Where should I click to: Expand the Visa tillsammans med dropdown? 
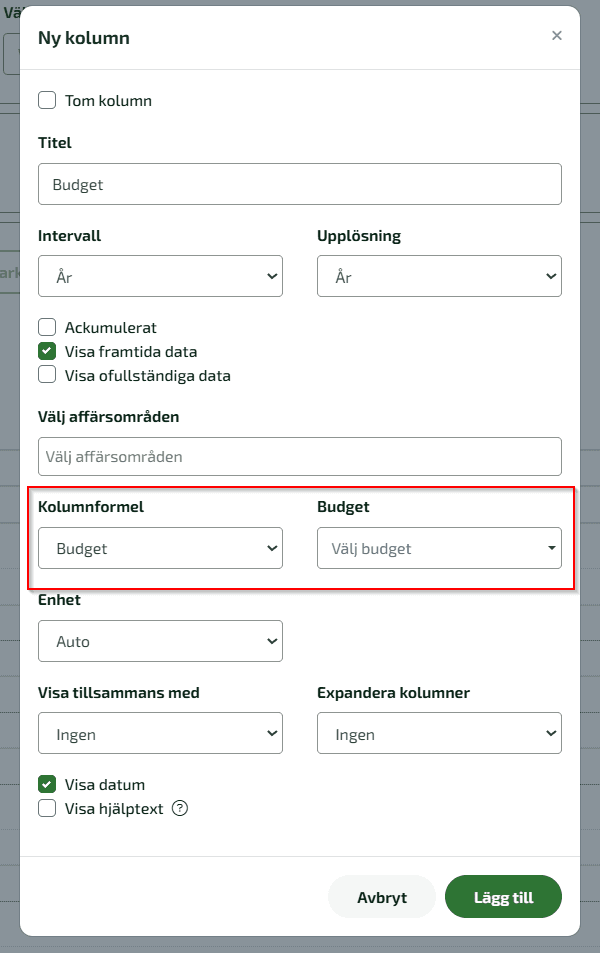pyautogui.click(x=160, y=734)
